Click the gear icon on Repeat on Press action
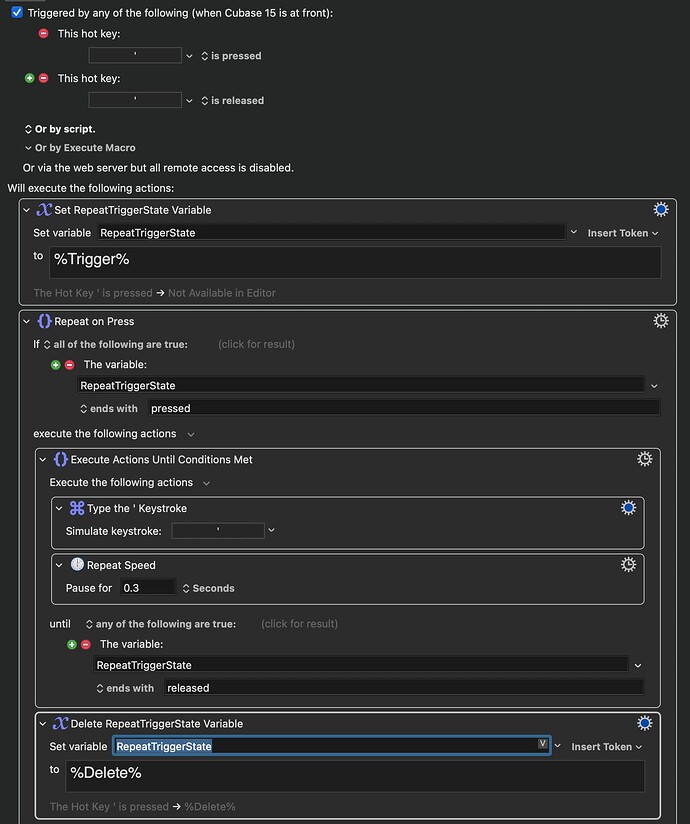This screenshot has width=690, height=824. (660, 320)
